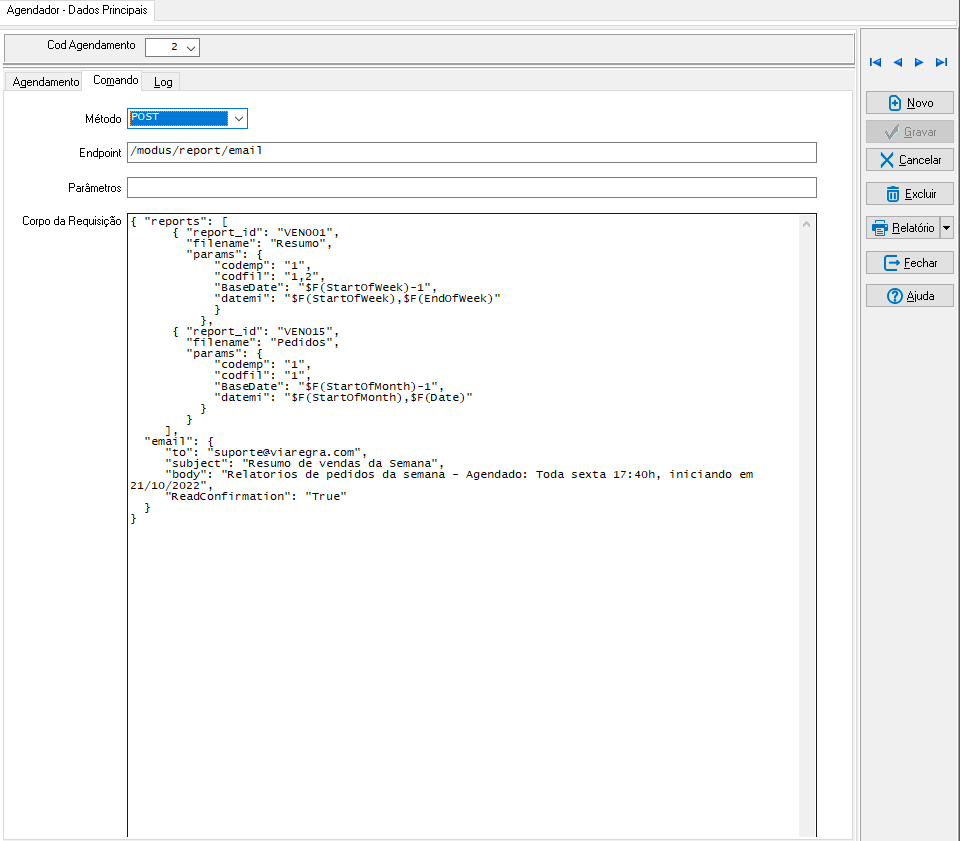Click scroll up arrow of request body
This screenshot has width=960, height=841.
[x=807, y=223]
